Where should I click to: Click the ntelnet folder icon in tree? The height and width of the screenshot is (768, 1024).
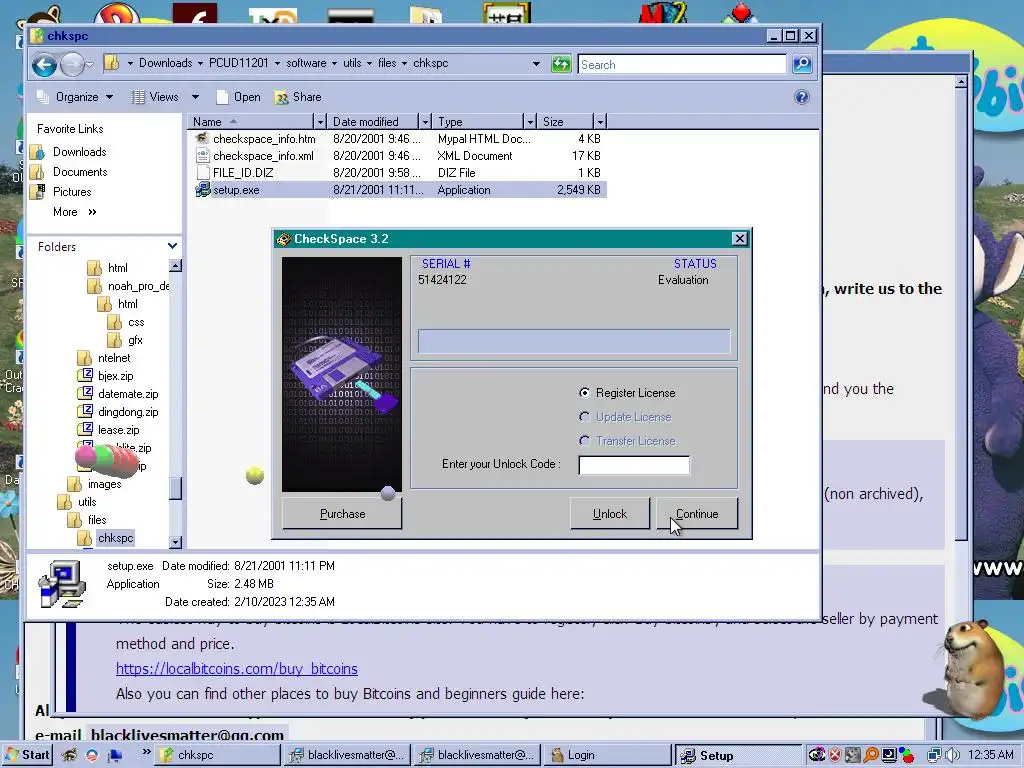pos(85,358)
